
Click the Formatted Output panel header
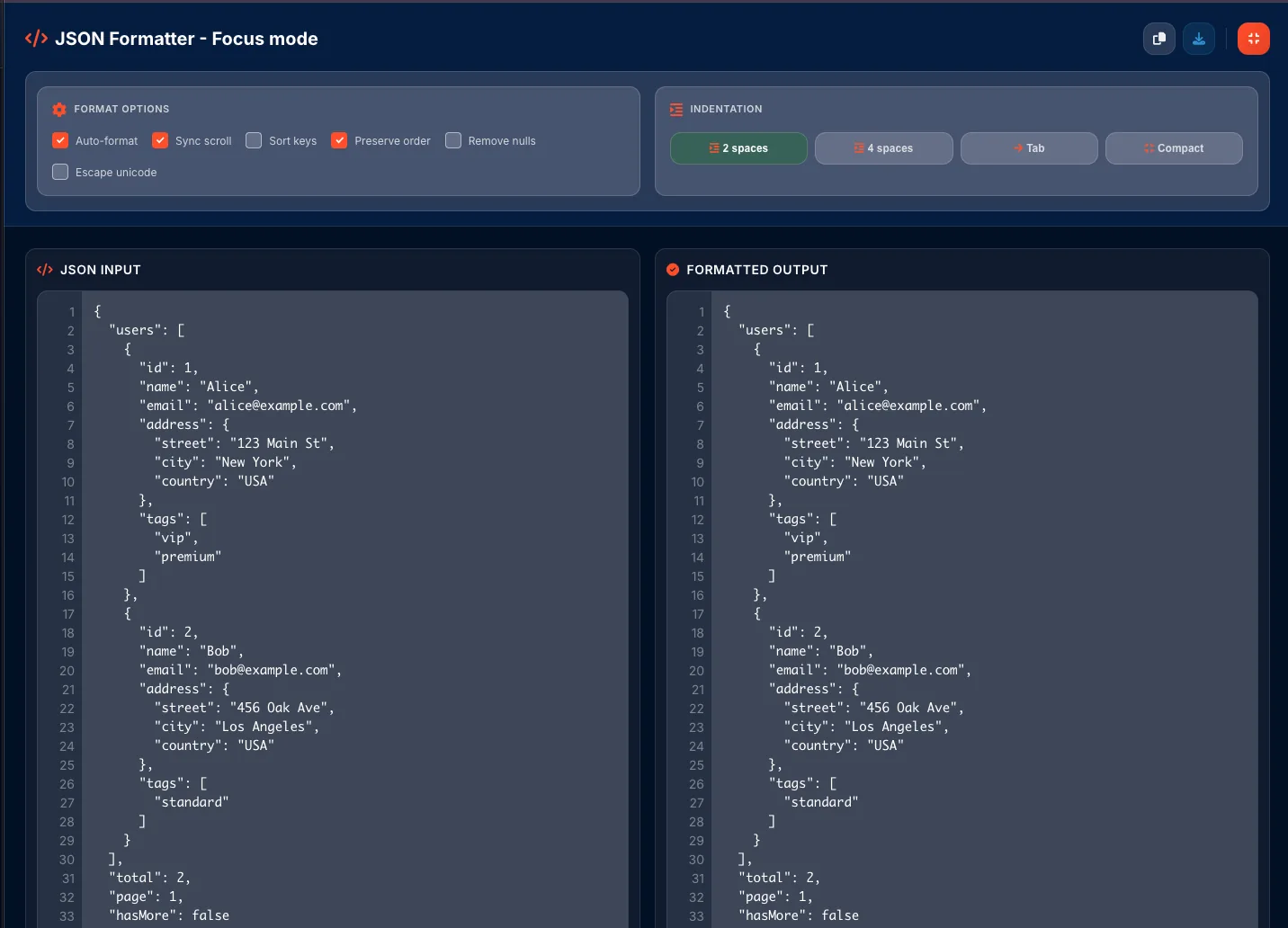pos(757,269)
